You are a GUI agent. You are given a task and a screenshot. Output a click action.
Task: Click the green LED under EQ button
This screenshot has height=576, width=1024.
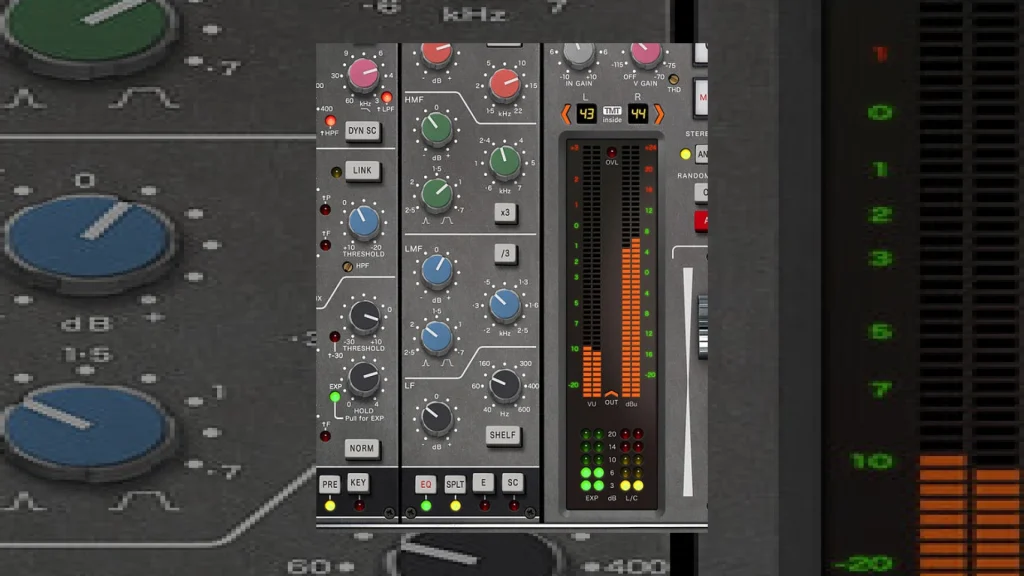[426, 506]
